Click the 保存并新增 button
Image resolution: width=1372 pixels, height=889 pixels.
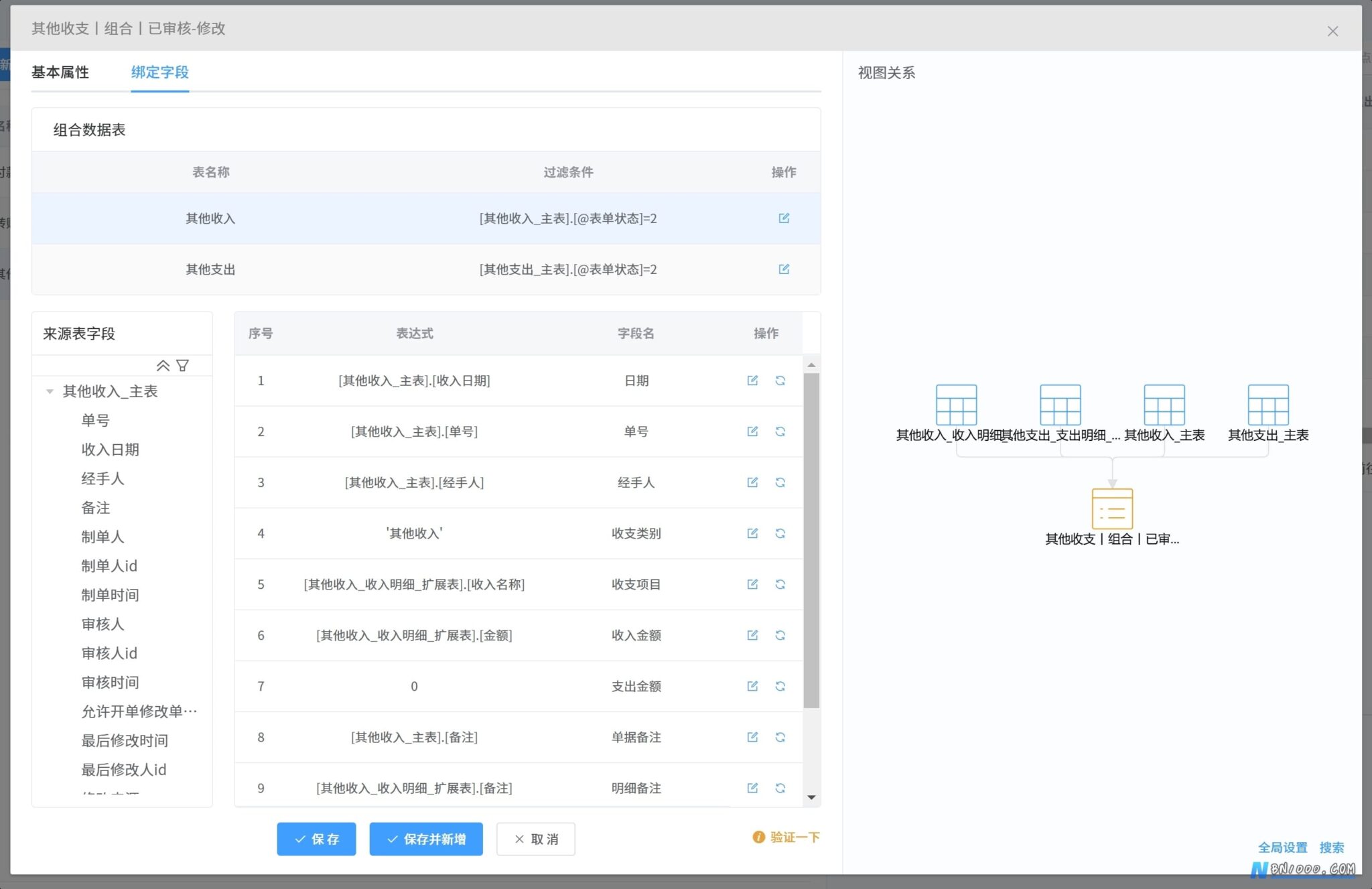coord(426,839)
